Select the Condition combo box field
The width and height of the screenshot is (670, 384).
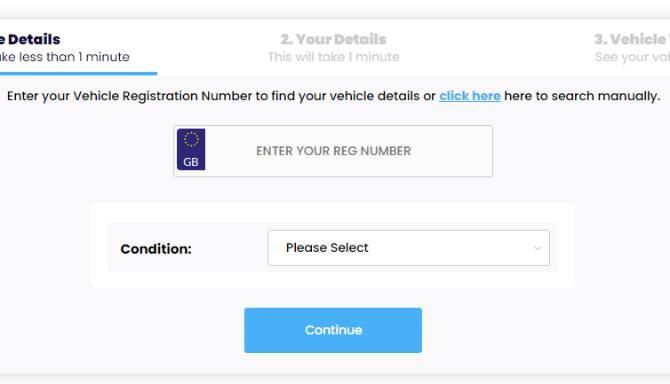[x=408, y=248]
